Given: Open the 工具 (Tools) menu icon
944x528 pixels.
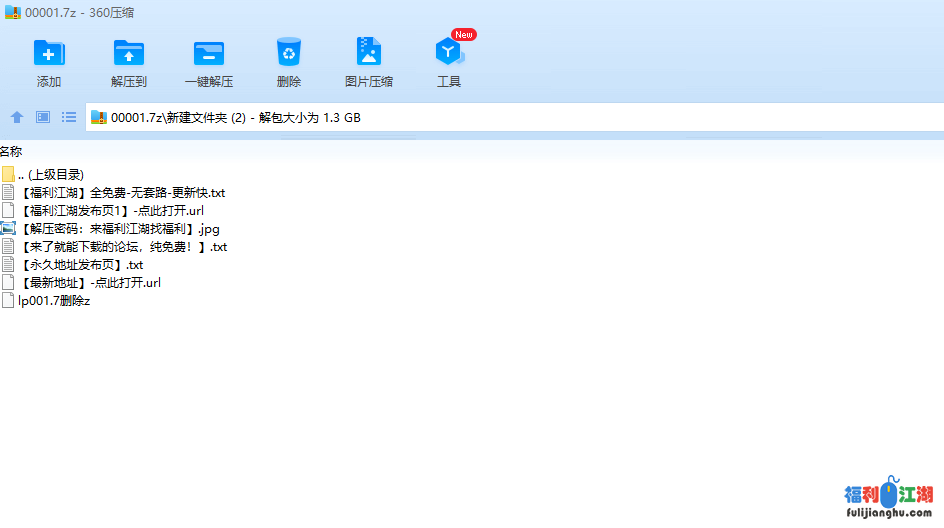Looking at the screenshot, I should click(448, 53).
